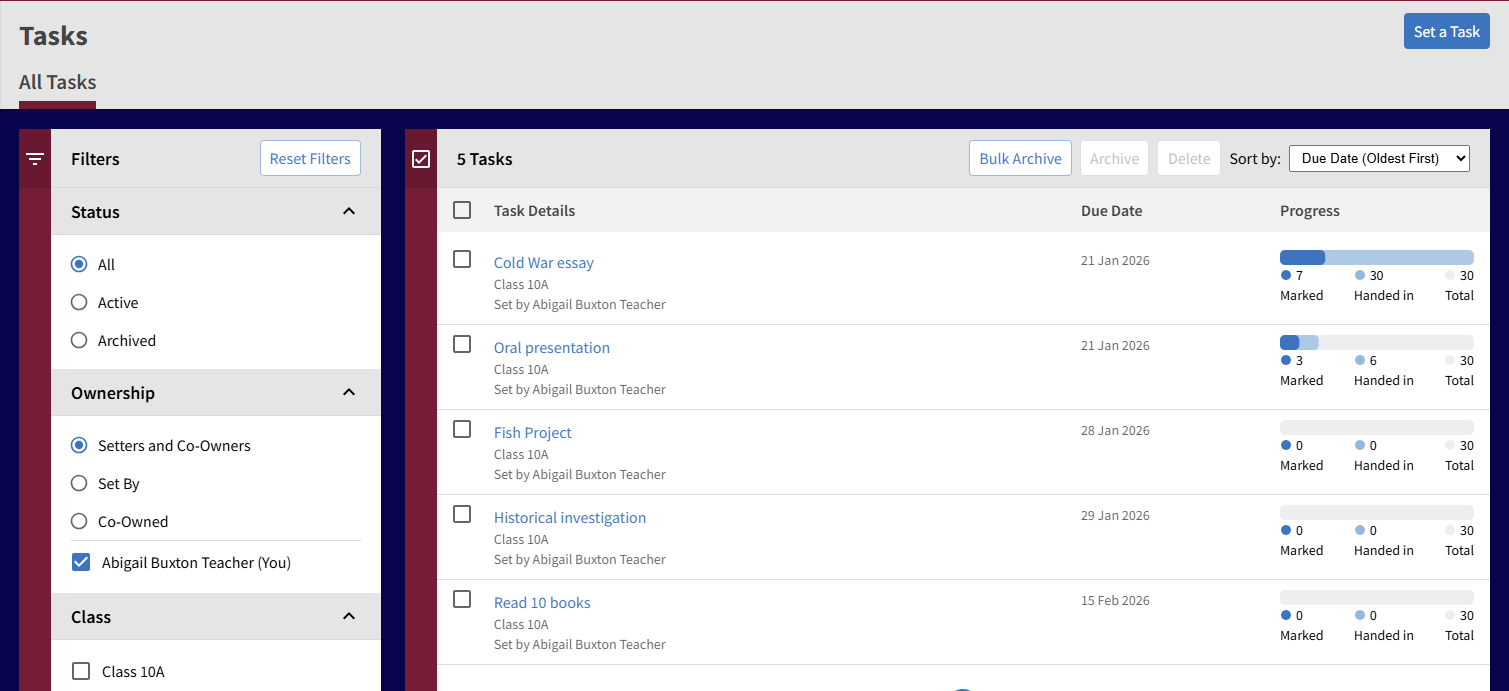Collapse the Status filter section chevron

(x=349, y=211)
